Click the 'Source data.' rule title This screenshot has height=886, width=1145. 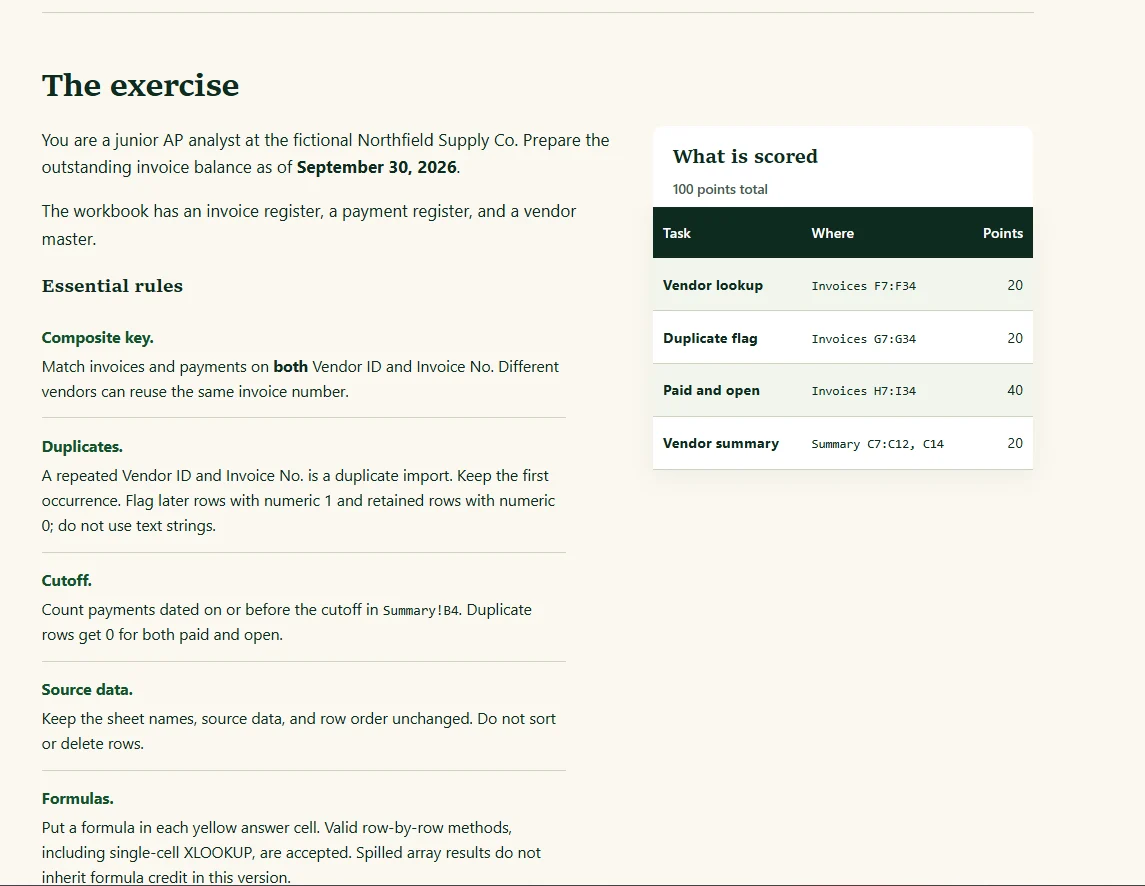[x=87, y=690]
